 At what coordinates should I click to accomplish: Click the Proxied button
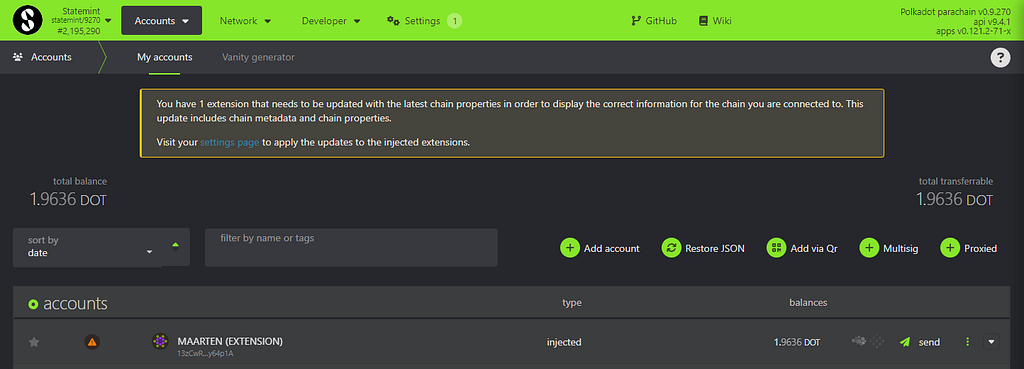pos(968,248)
